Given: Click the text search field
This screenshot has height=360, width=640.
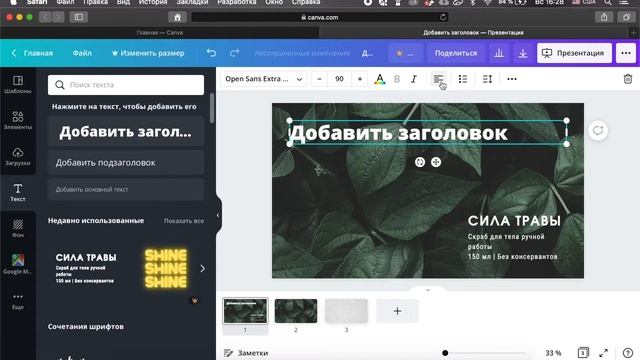Looking at the screenshot, I should (x=126, y=85).
